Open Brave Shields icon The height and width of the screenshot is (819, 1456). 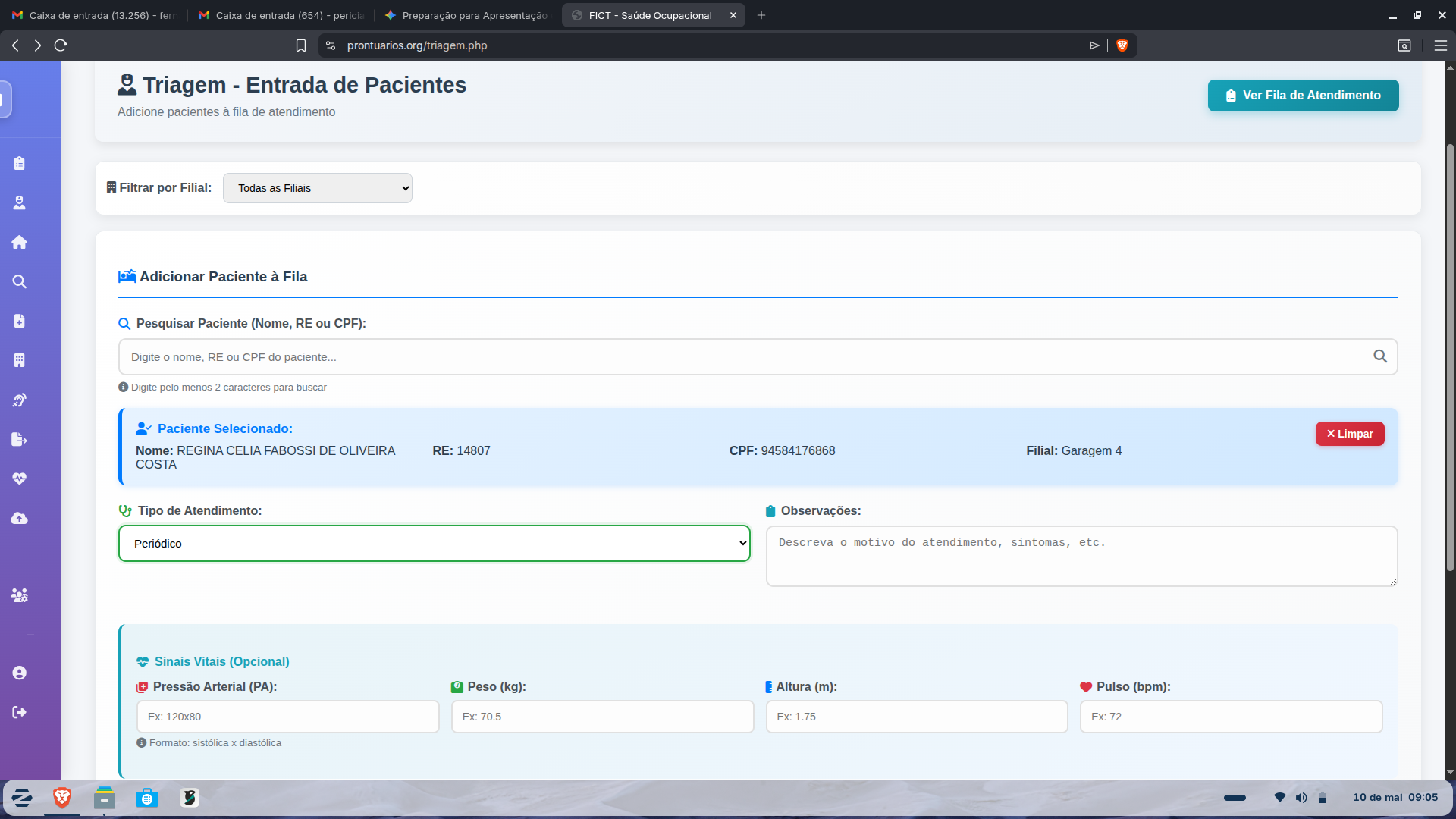(1122, 45)
